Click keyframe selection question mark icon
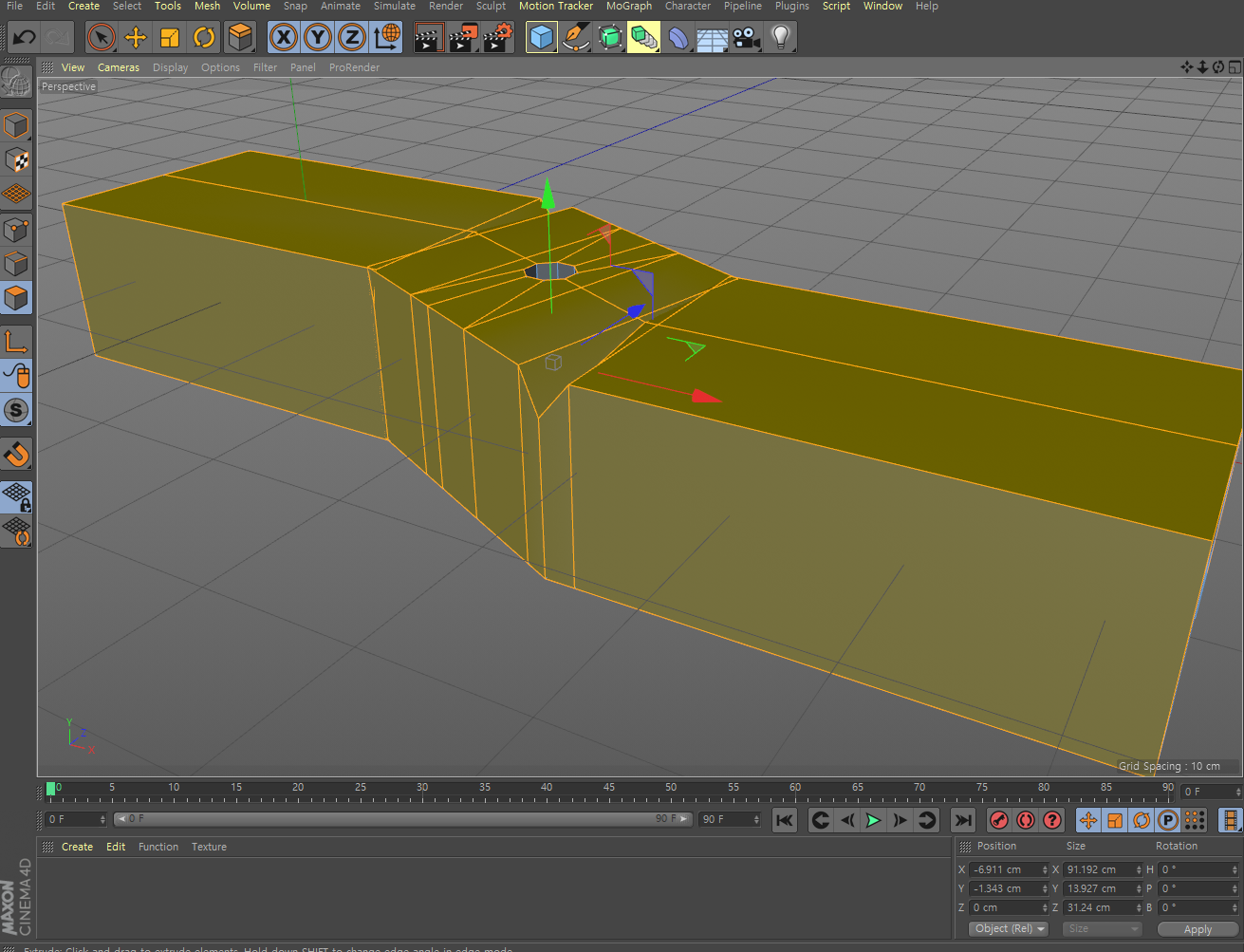1244x952 pixels. pyautogui.click(x=1051, y=820)
